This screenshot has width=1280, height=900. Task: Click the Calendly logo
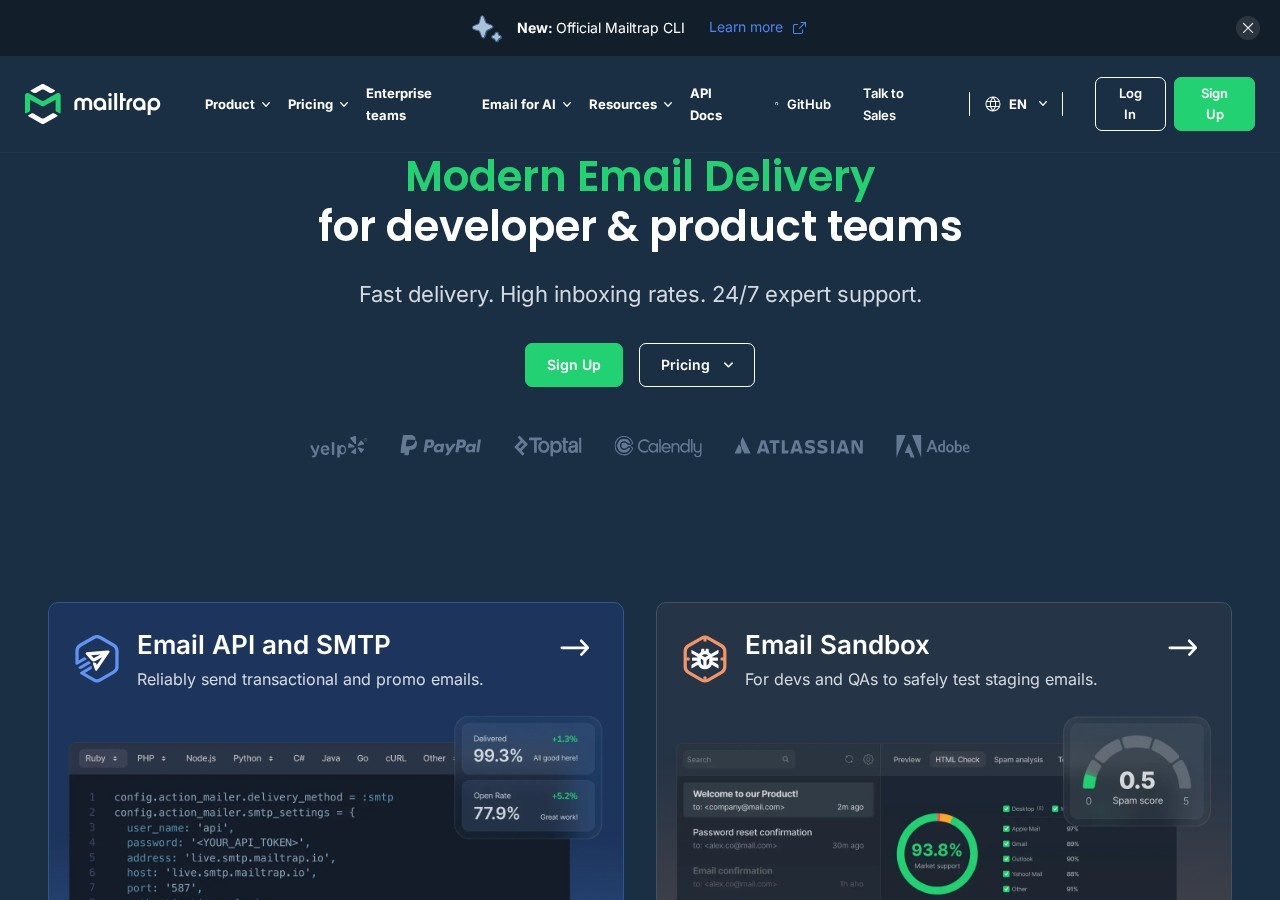(658, 446)
